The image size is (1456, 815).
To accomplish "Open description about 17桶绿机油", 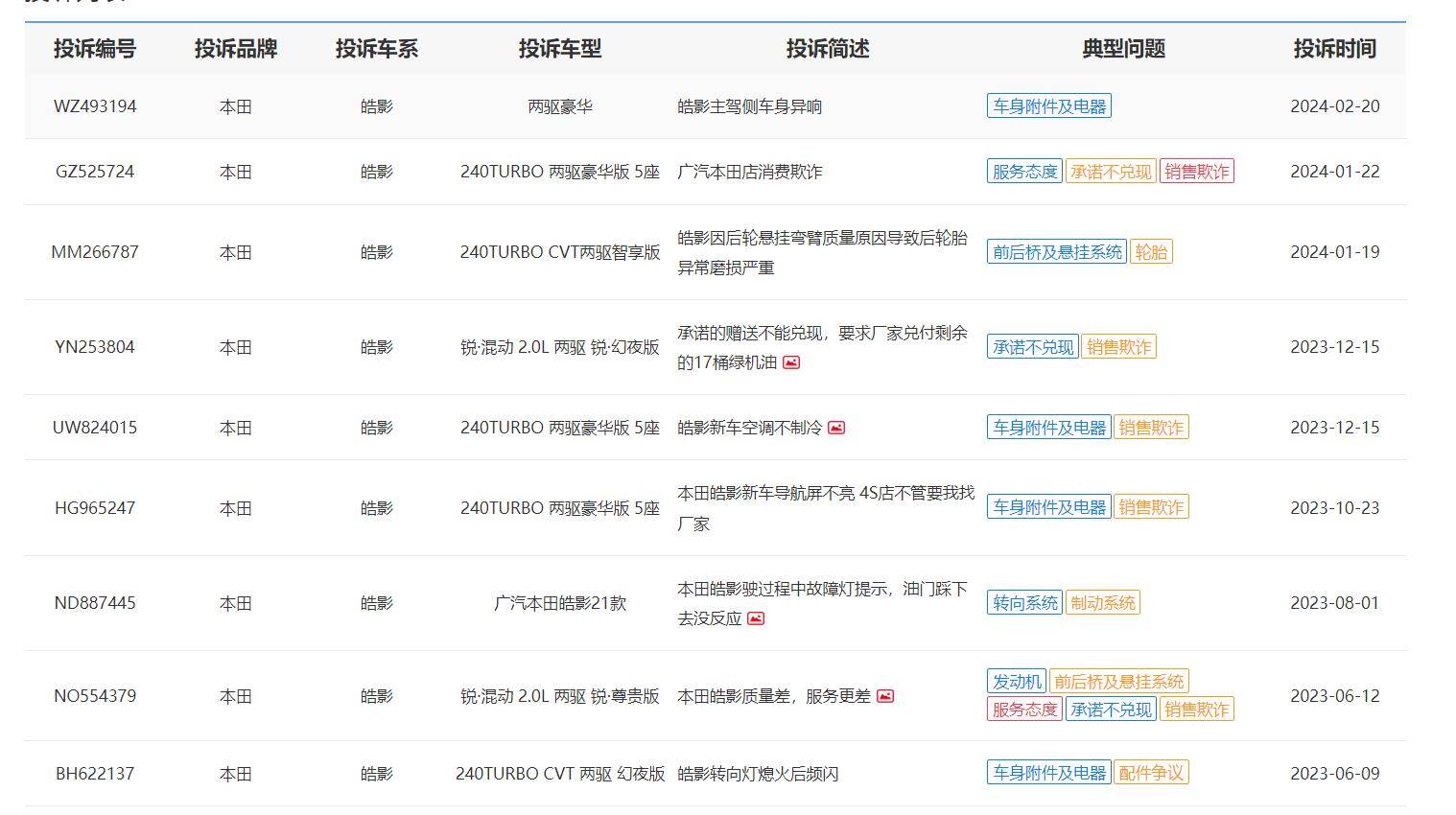I will click(823, 347).
